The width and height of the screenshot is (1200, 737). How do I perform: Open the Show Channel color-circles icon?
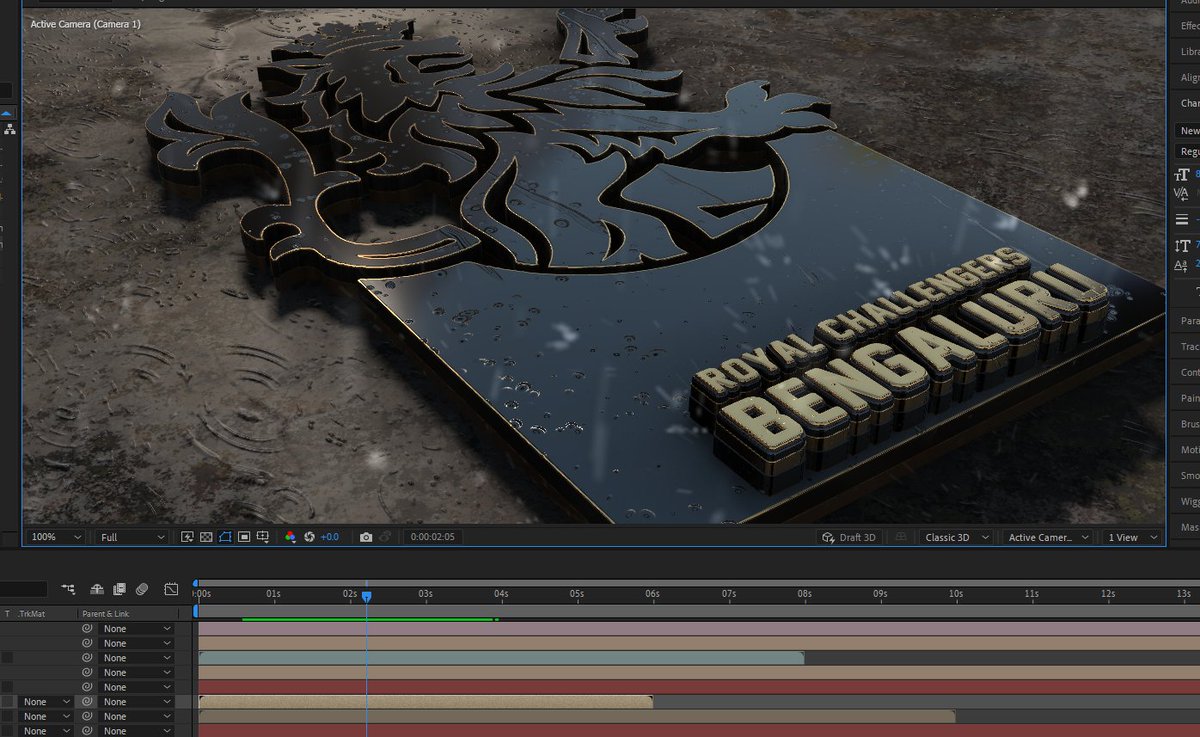[291, 537]
